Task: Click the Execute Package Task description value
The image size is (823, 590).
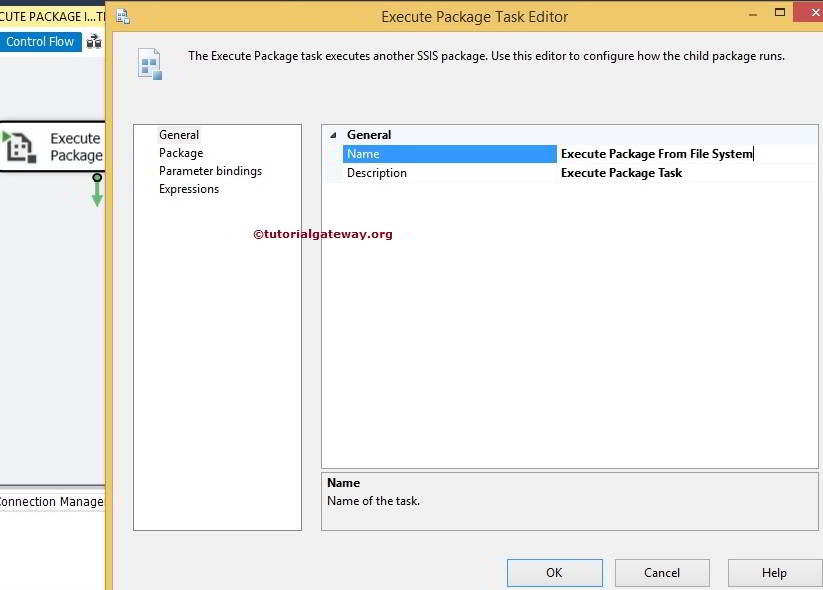Action: [621, 173]
